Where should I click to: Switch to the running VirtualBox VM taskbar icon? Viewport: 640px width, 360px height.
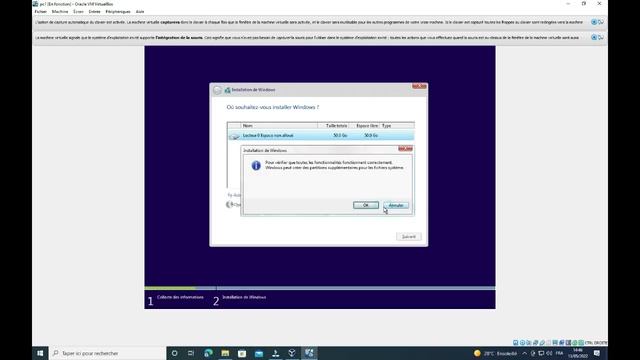point(309,353)
